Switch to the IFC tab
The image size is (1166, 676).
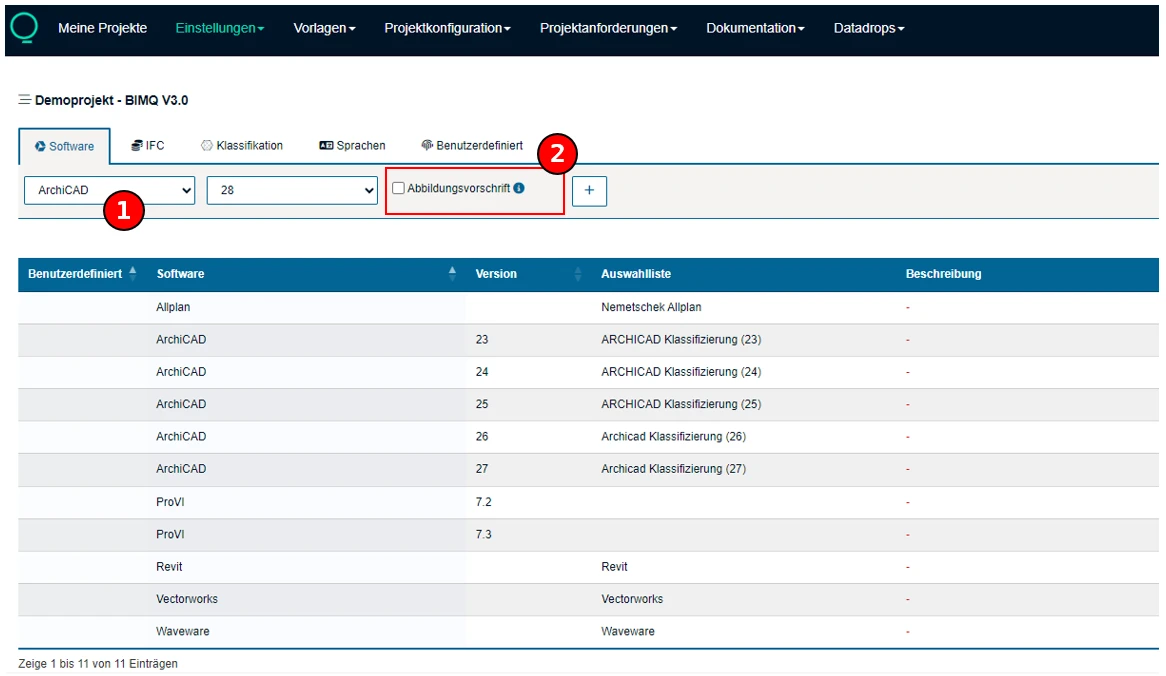[148, 146]
